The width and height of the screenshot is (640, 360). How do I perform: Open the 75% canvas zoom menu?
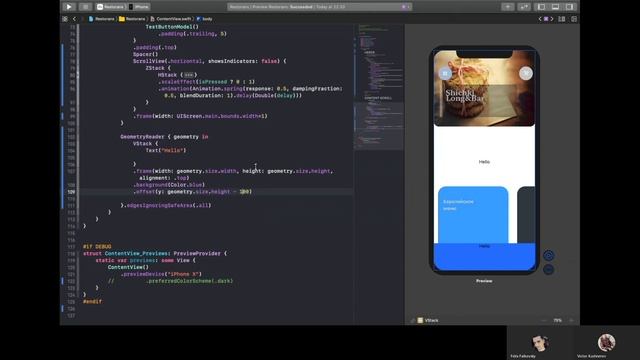coord(557,320)
